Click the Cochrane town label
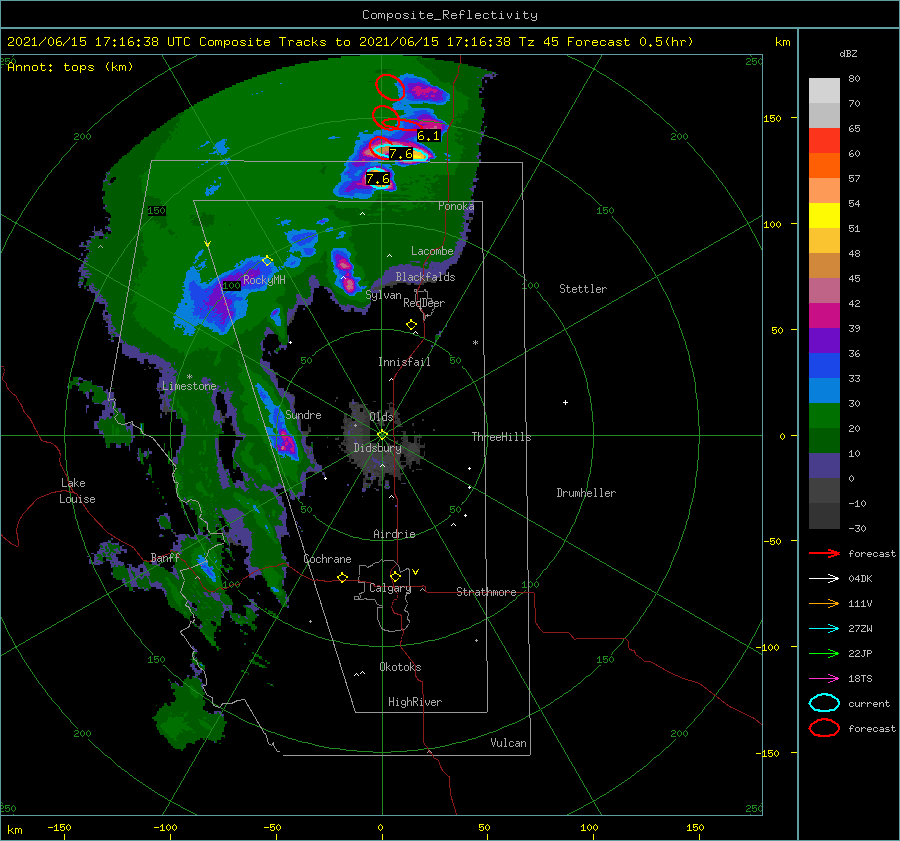900x841 pixels. (x=327, y=559)
